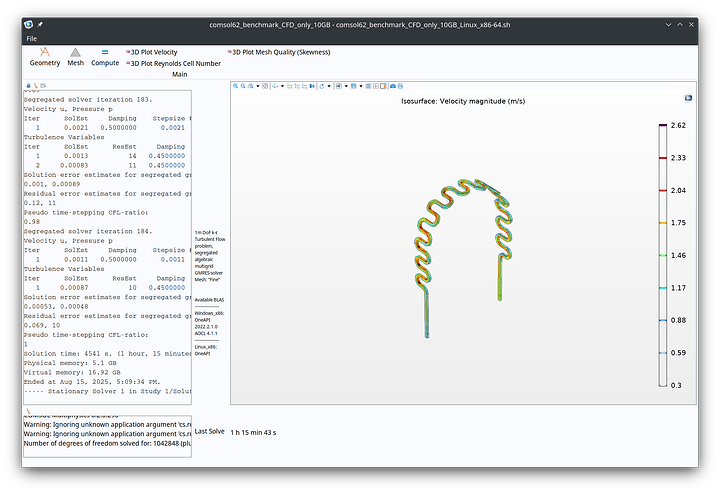This screenshot has width=720, height=492.
Task: Open 3D Plot Mesh Quality (Skewness)
Action: point(279,52)
